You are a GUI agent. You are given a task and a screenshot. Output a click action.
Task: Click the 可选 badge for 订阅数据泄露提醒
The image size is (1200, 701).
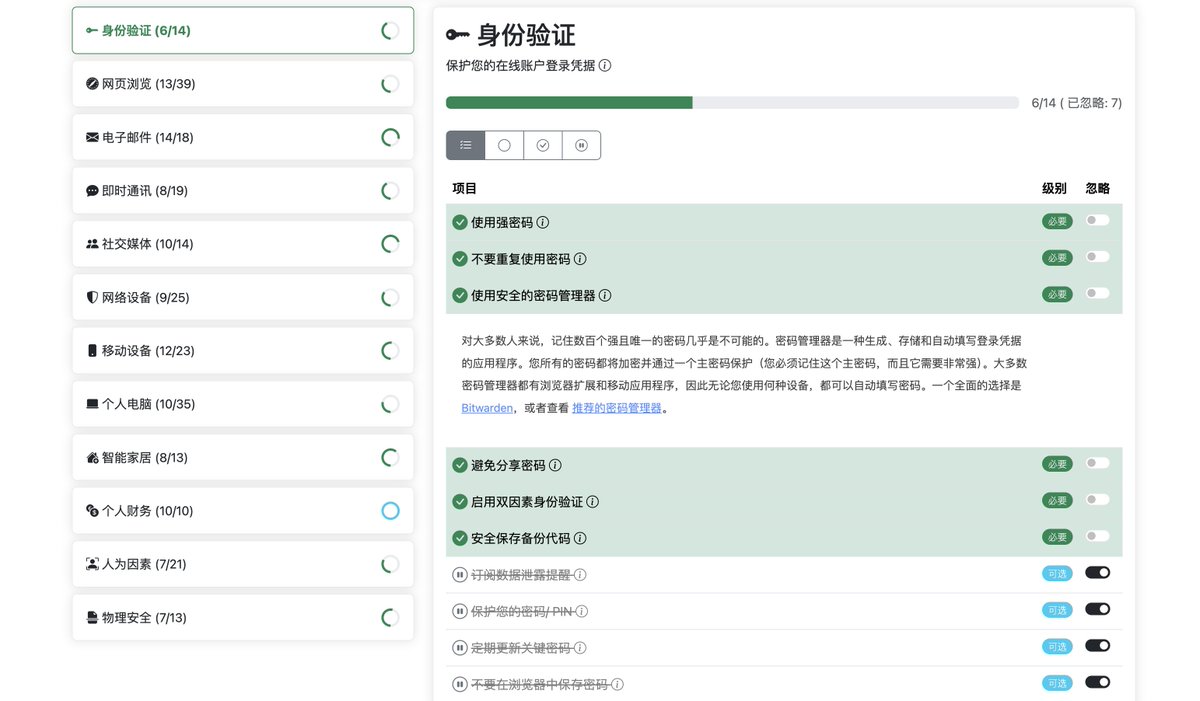click(x=1057, y=574)
